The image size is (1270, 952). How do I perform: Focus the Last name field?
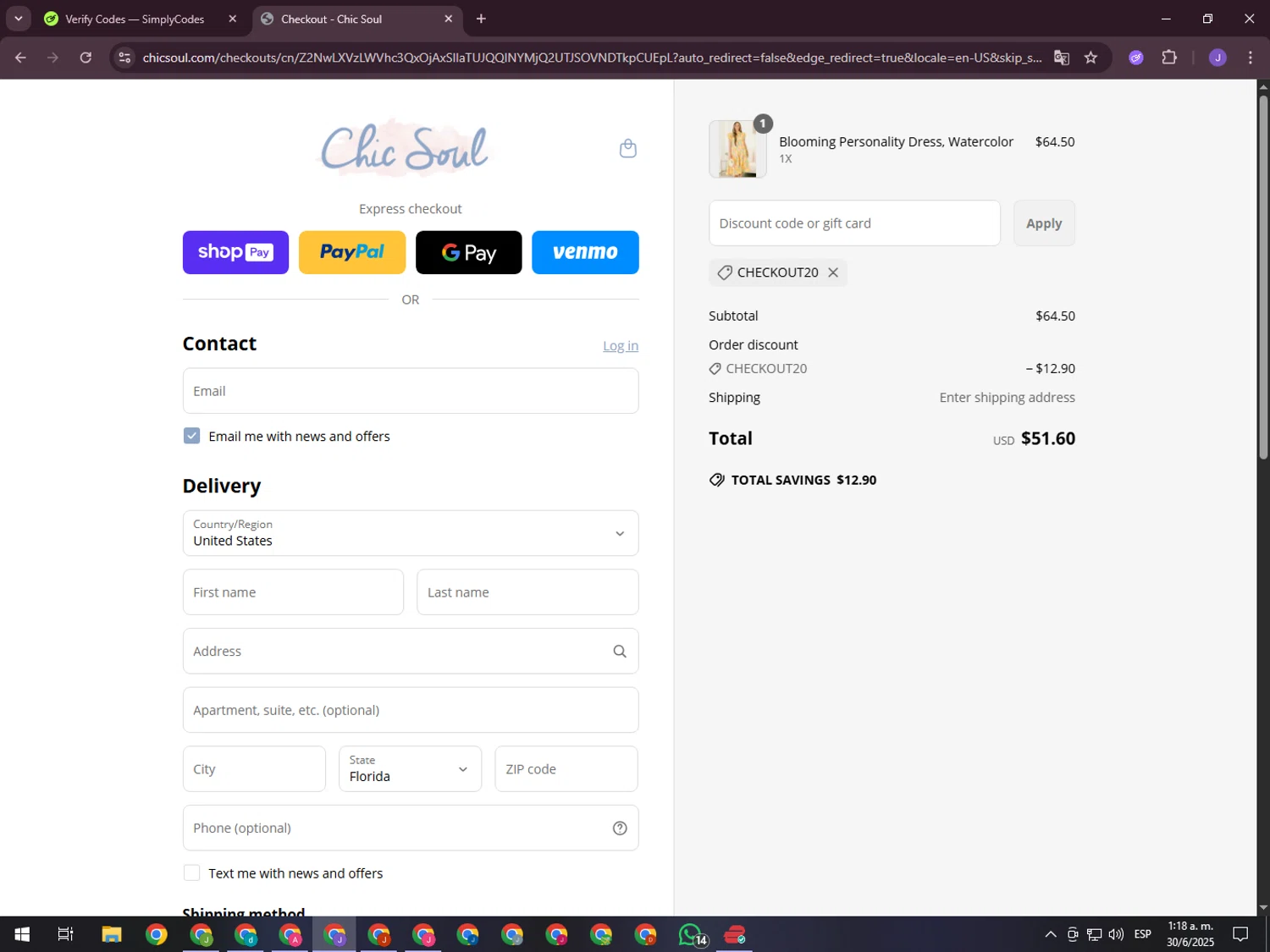(x=527, y=592)
